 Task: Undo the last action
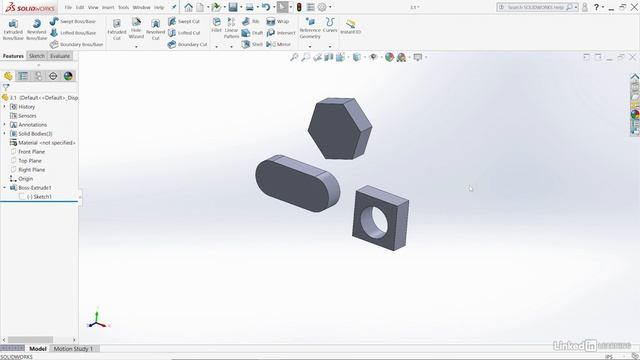[266, 7]
